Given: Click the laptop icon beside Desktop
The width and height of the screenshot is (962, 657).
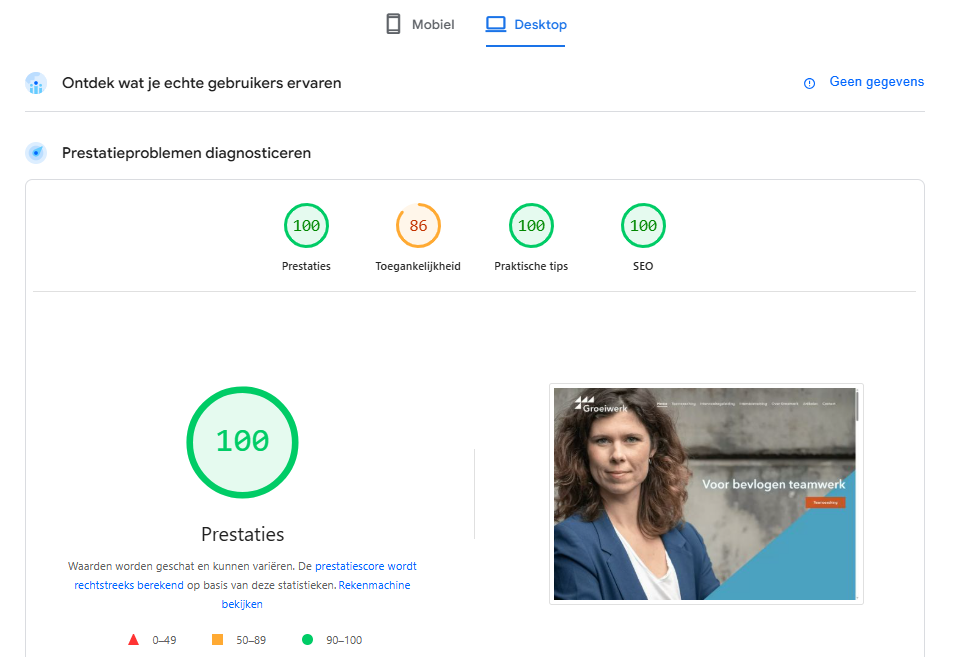Looking at the screenshot, I should tap(496, 24).
